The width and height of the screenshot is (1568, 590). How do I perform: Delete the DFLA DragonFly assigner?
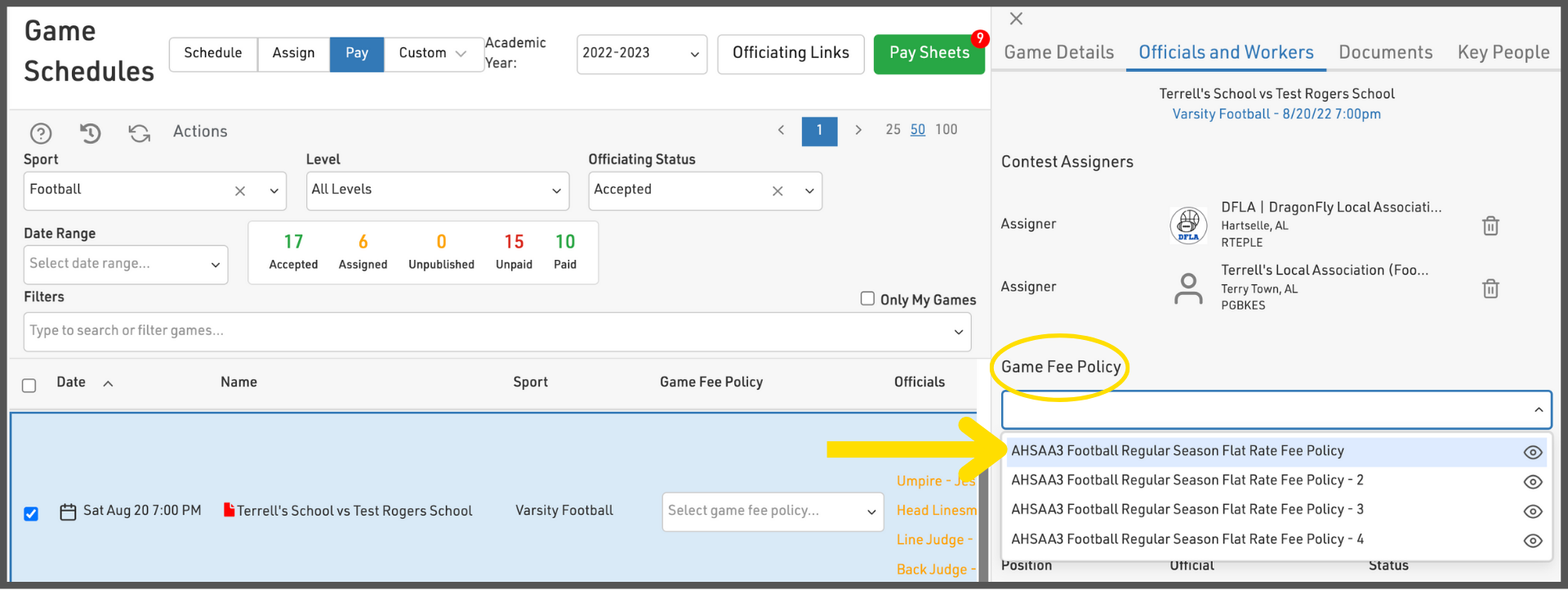(1490, 226)
